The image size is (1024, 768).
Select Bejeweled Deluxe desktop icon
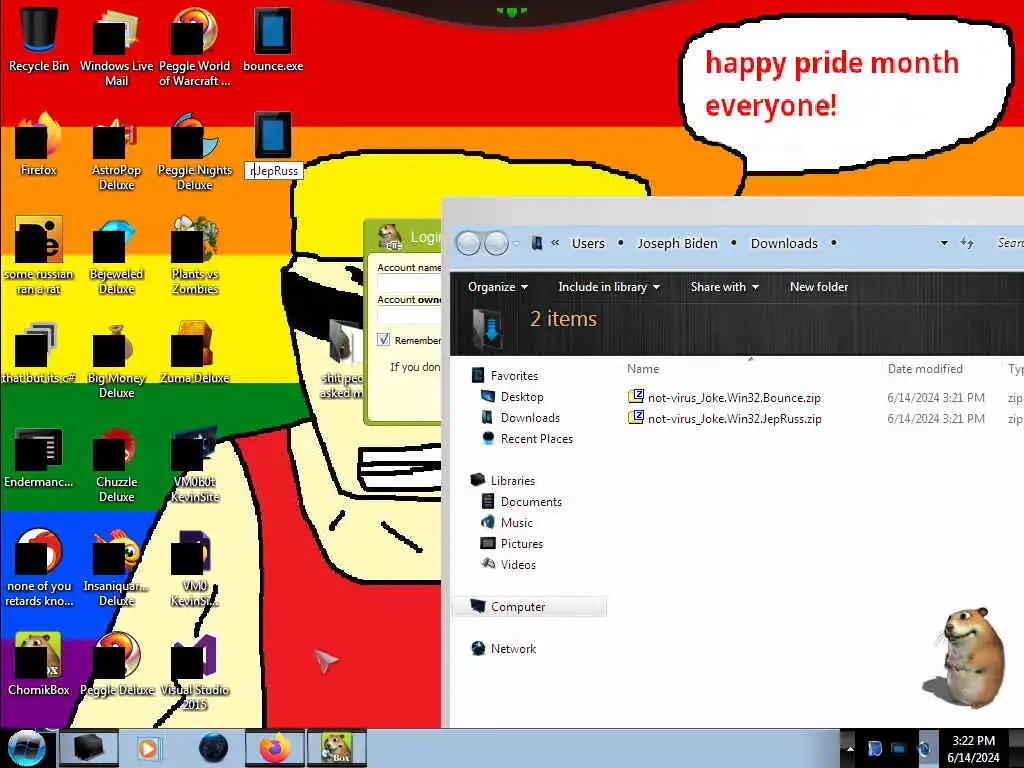point(116,255)
